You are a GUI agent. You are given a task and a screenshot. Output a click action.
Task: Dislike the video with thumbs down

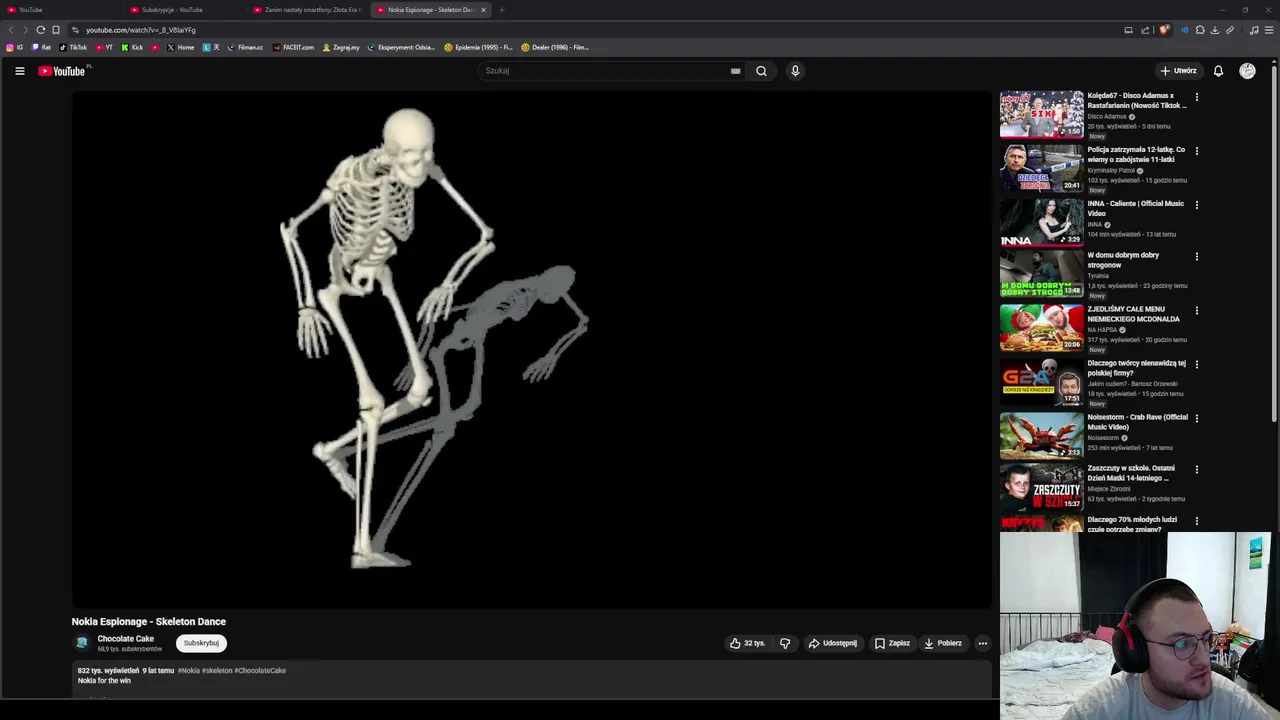pos(785,643)
